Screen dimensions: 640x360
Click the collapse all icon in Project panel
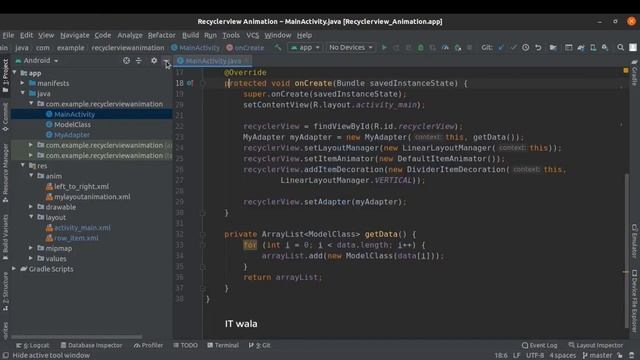pos(139,60)
